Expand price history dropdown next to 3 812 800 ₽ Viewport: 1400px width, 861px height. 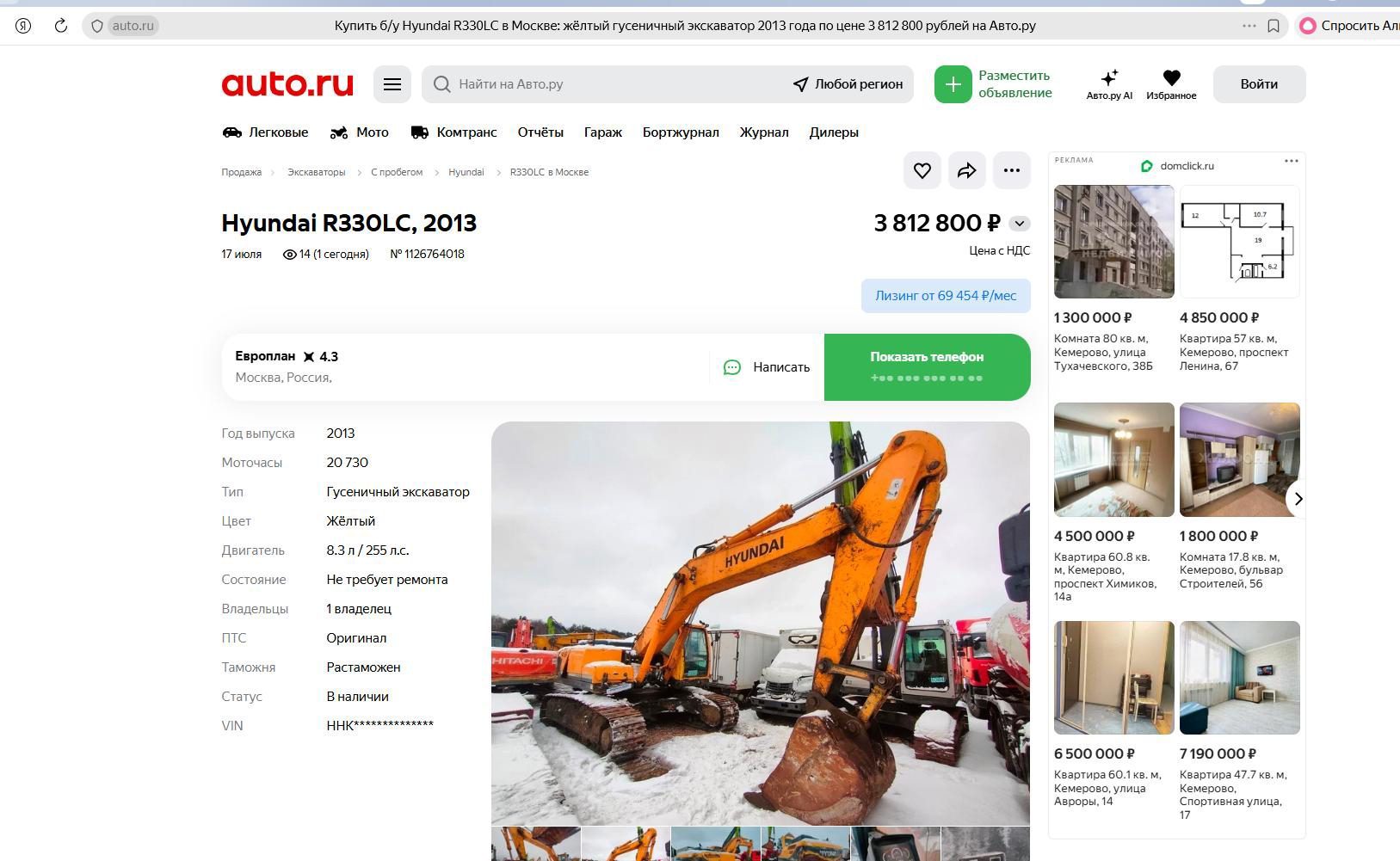coord(1020,224)
